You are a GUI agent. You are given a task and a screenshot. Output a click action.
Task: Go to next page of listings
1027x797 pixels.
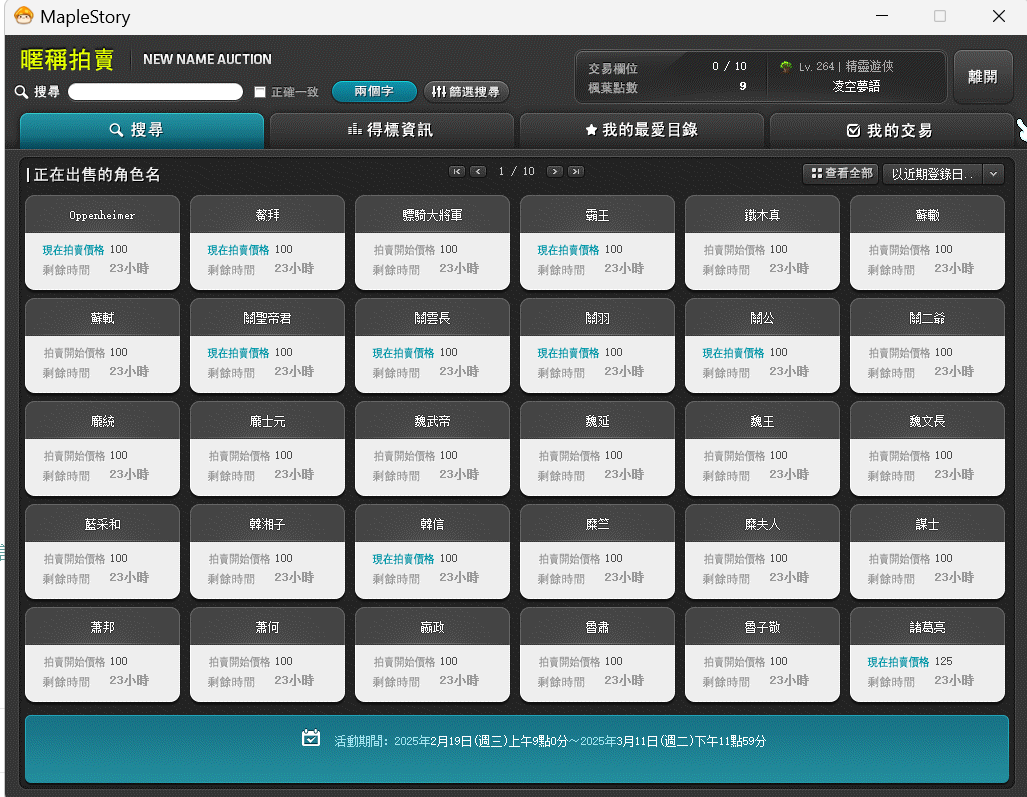[555, 172]
